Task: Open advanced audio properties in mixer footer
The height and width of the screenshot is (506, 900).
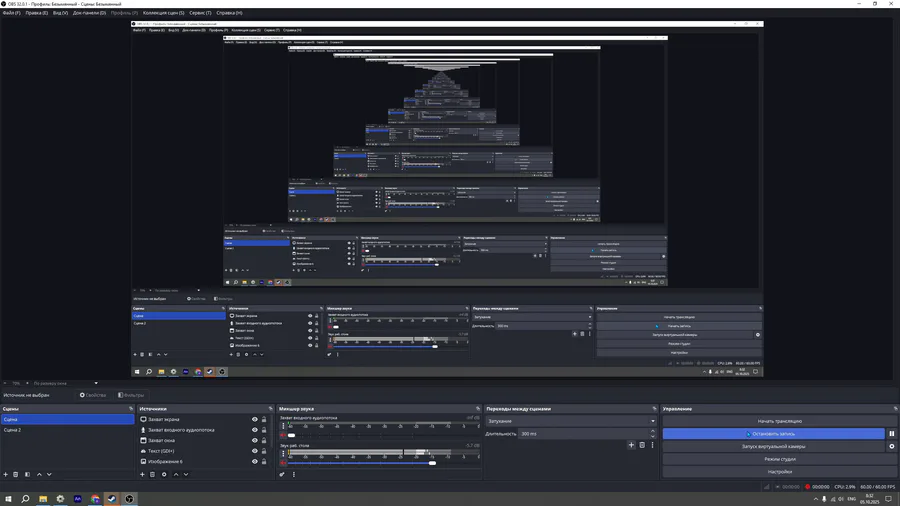Action: point(282,474)
